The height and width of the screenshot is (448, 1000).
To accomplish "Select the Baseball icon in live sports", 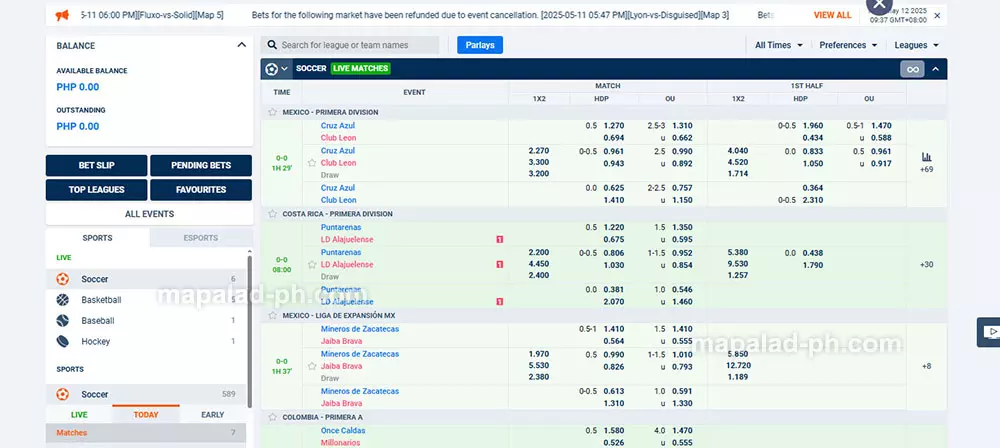I will click(x=63, y=321).
